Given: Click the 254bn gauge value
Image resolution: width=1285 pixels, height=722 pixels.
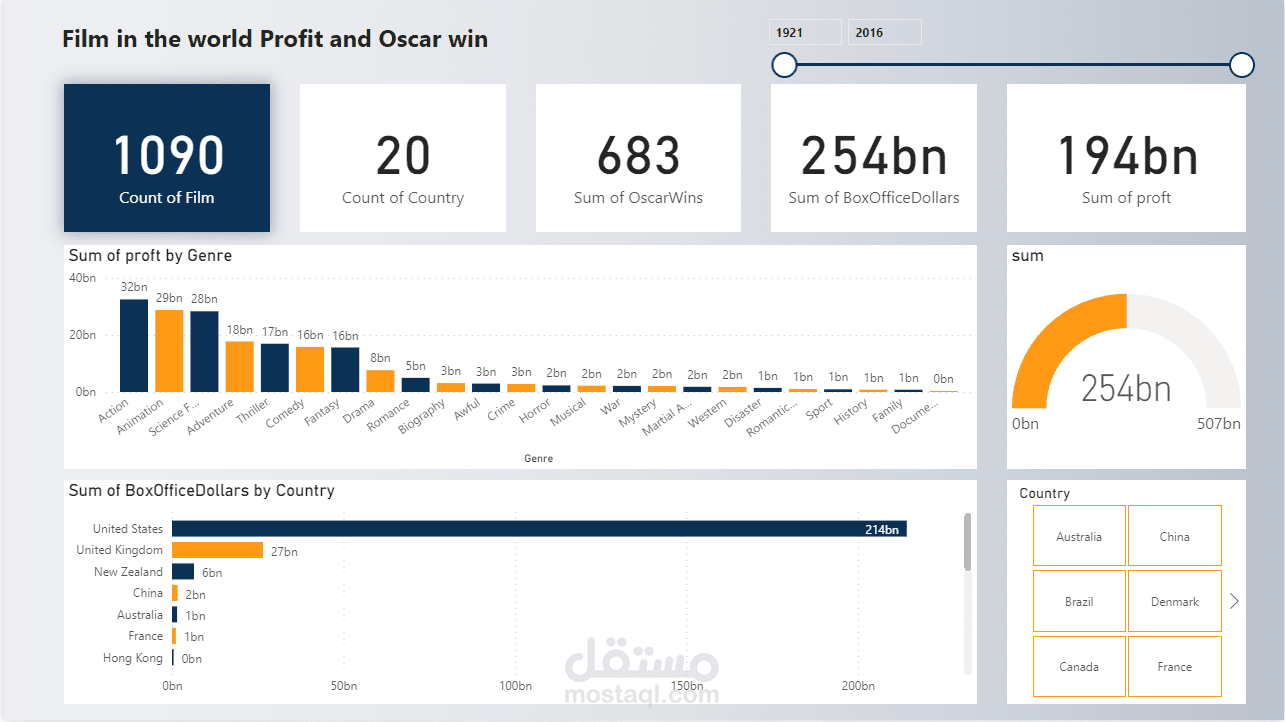Looking at the screenshot, I should pyautogui.click(x=1126, y=388).
